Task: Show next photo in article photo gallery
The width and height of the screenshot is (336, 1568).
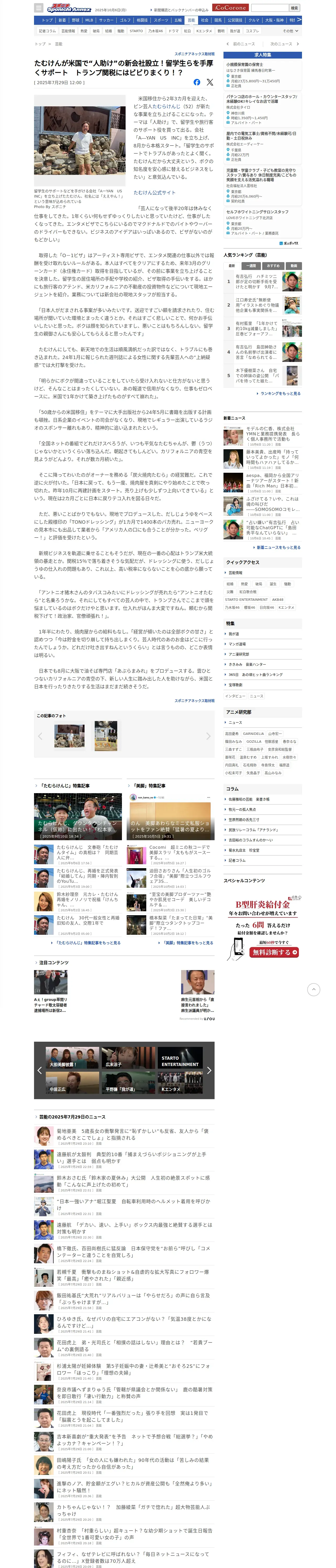Action: (208, 736)
